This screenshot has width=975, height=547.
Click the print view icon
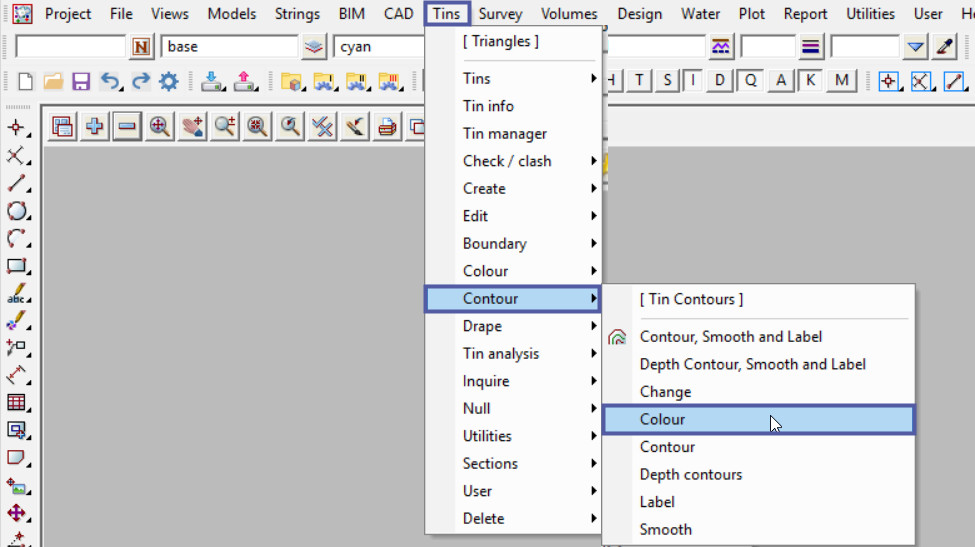pos(386,126)
